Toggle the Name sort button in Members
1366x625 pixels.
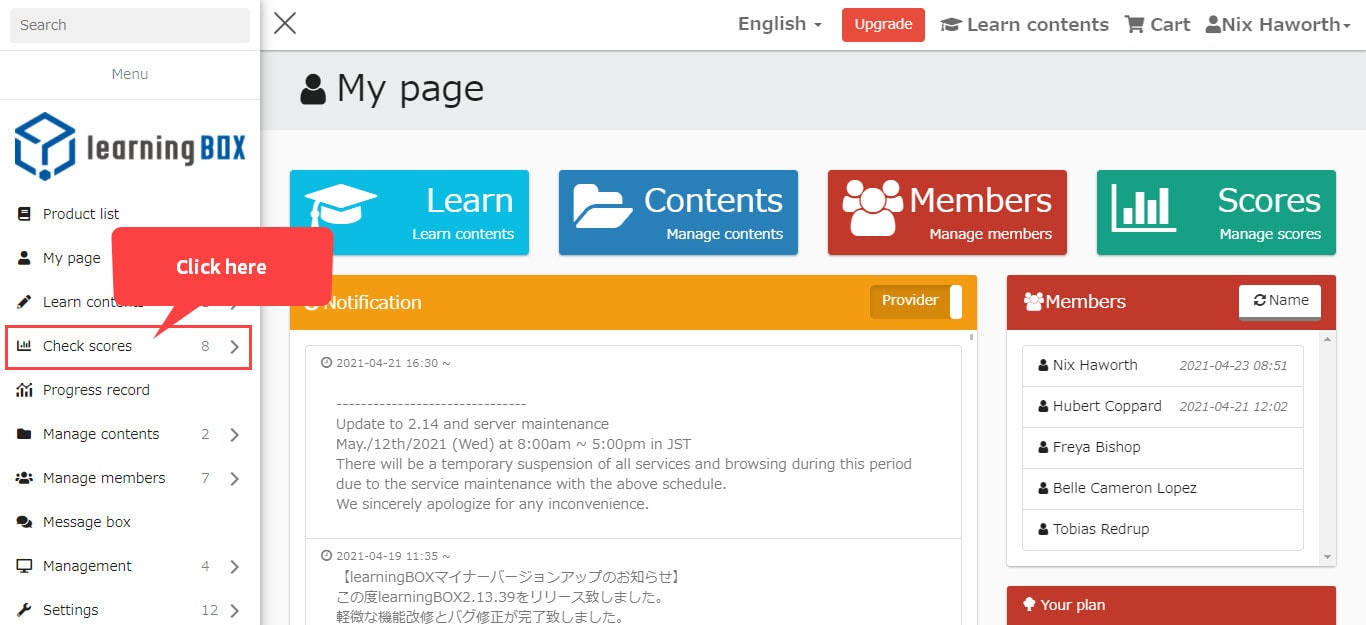coord(1280,301)
